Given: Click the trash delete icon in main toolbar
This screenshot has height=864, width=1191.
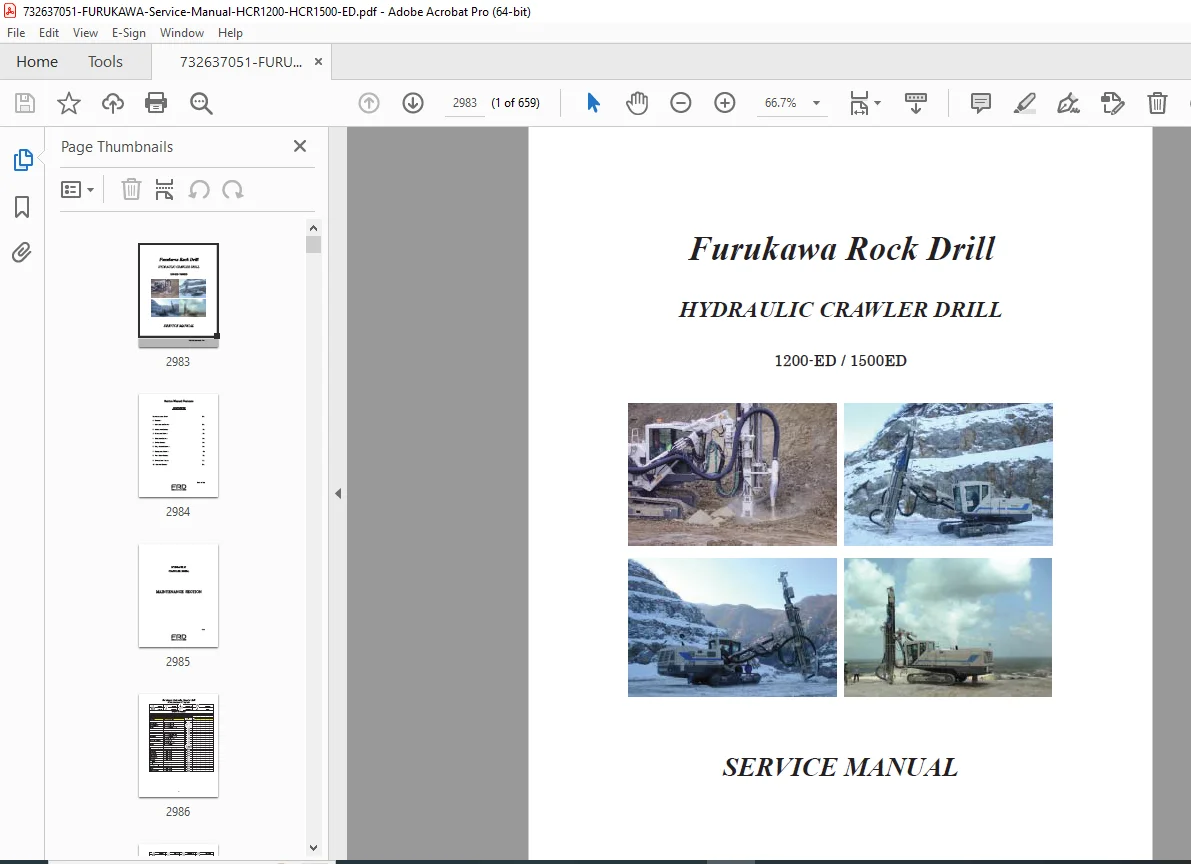Looking at the screenshot, I should 1157,103.
